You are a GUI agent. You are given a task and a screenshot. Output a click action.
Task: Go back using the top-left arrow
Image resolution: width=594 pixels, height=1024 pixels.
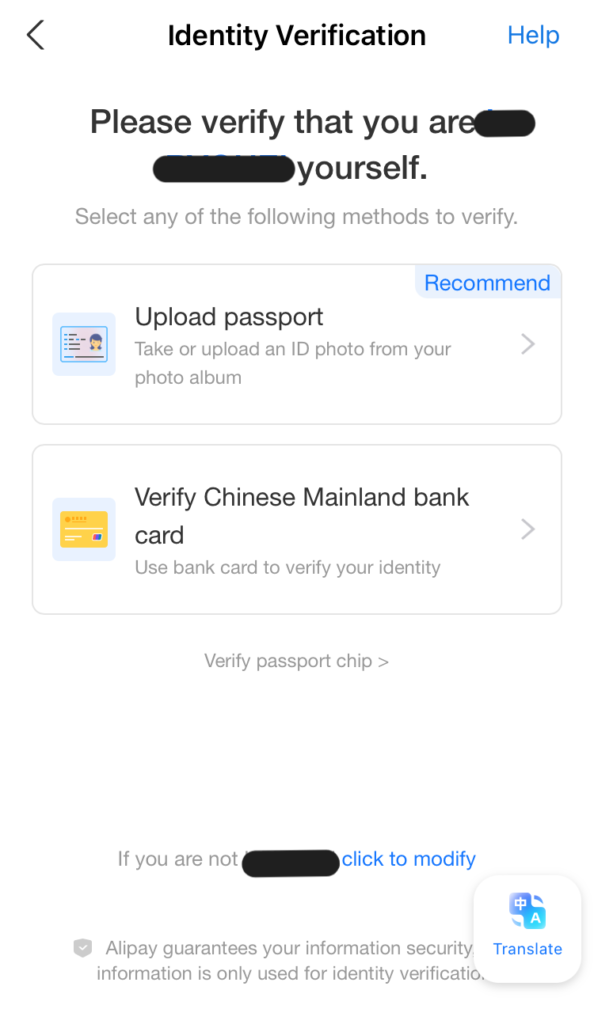(x=36, y=35)
